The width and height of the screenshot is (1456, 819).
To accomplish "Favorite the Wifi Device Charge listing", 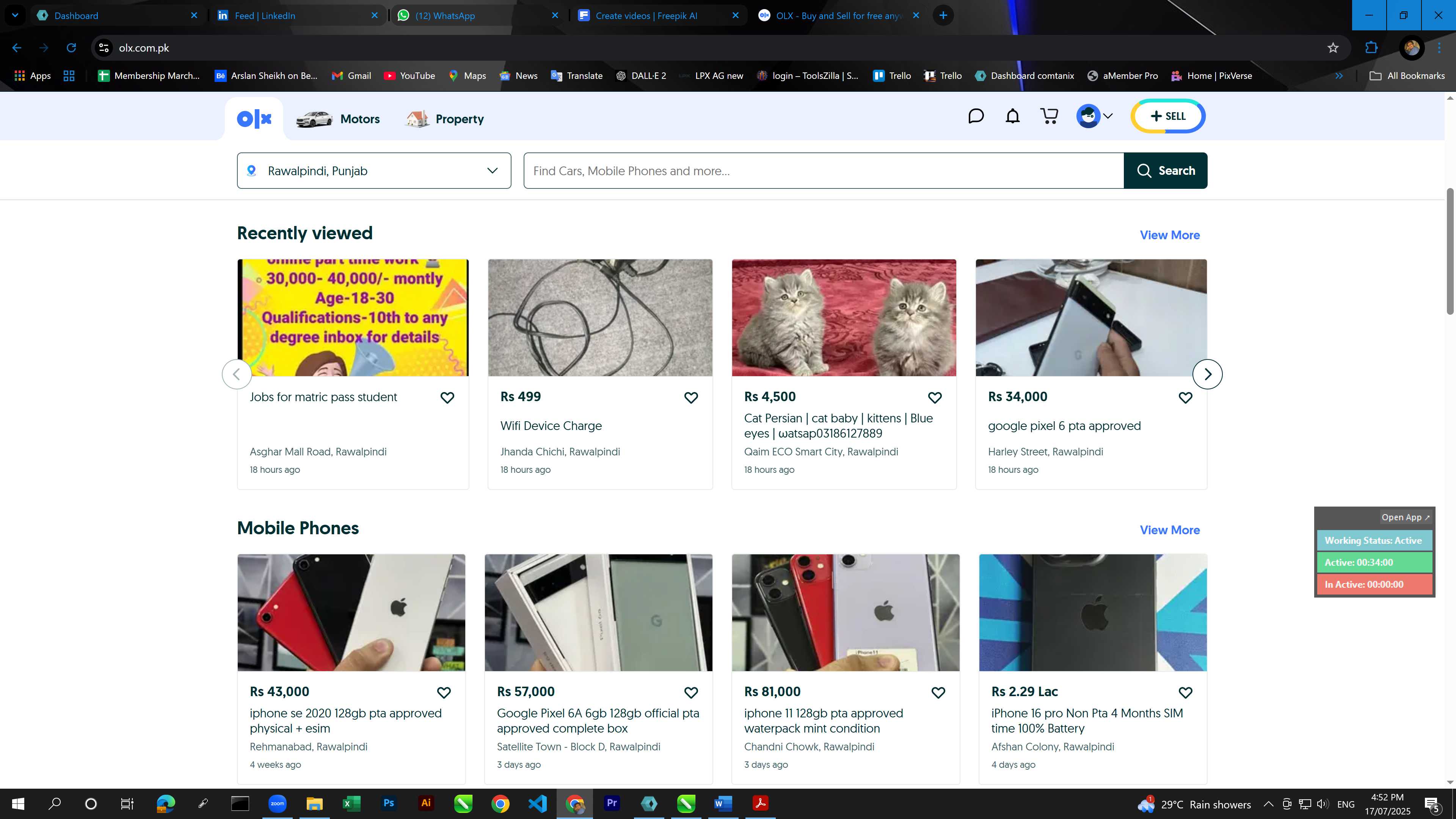I will click(691, 397).
